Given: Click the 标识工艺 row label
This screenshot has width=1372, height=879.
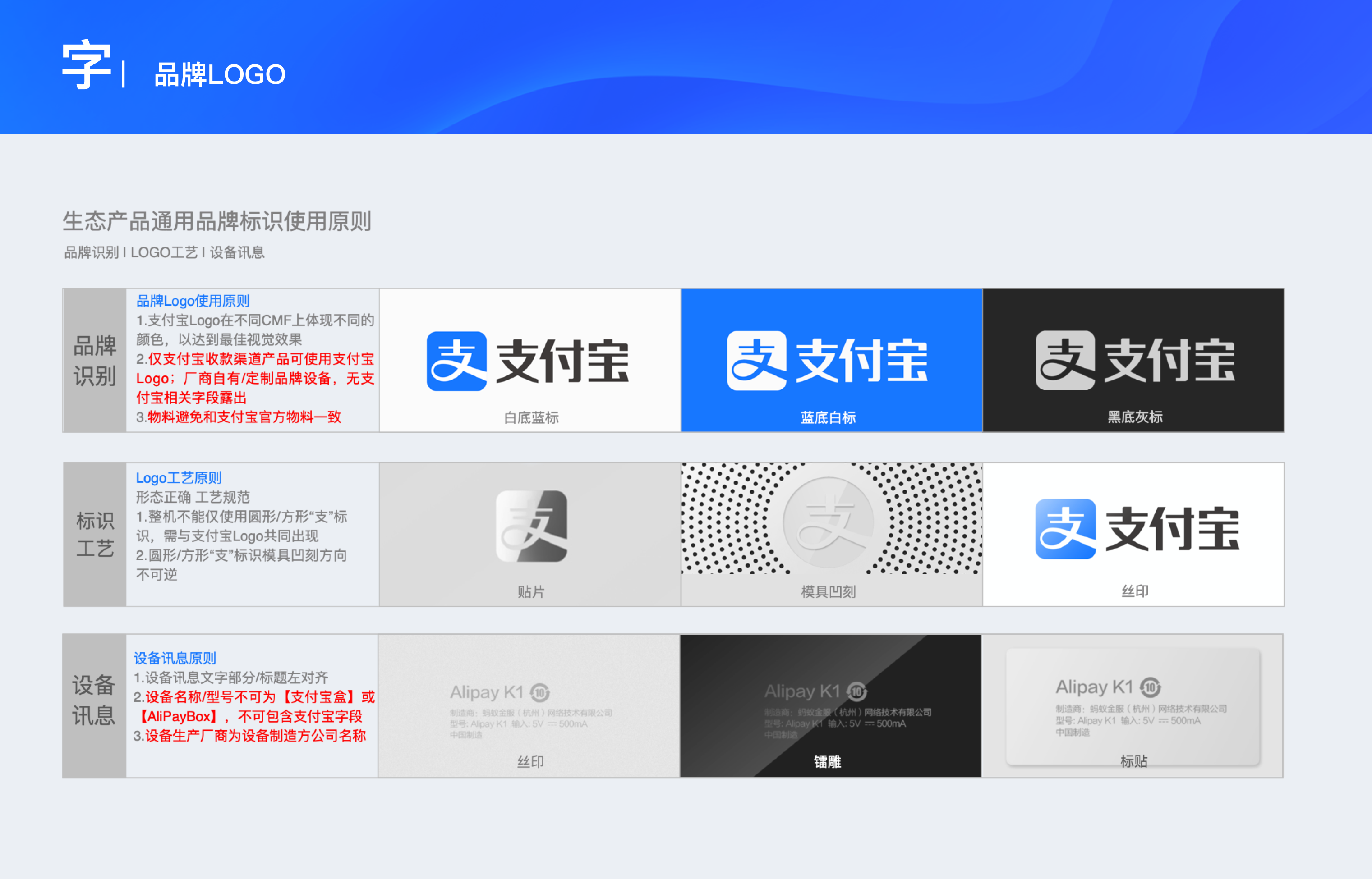Looking at the screenshot, I should coord(95,534).
